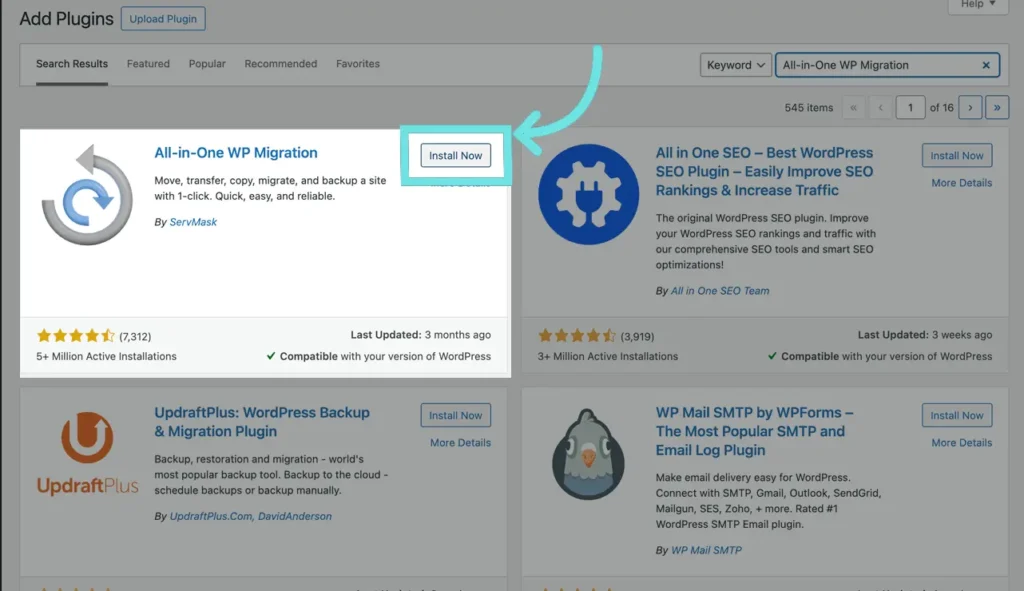Open the WP Mail SMTP author link
Viewport: 1024px width, 591px height.
pyautogui.click(x=706, y=551)
